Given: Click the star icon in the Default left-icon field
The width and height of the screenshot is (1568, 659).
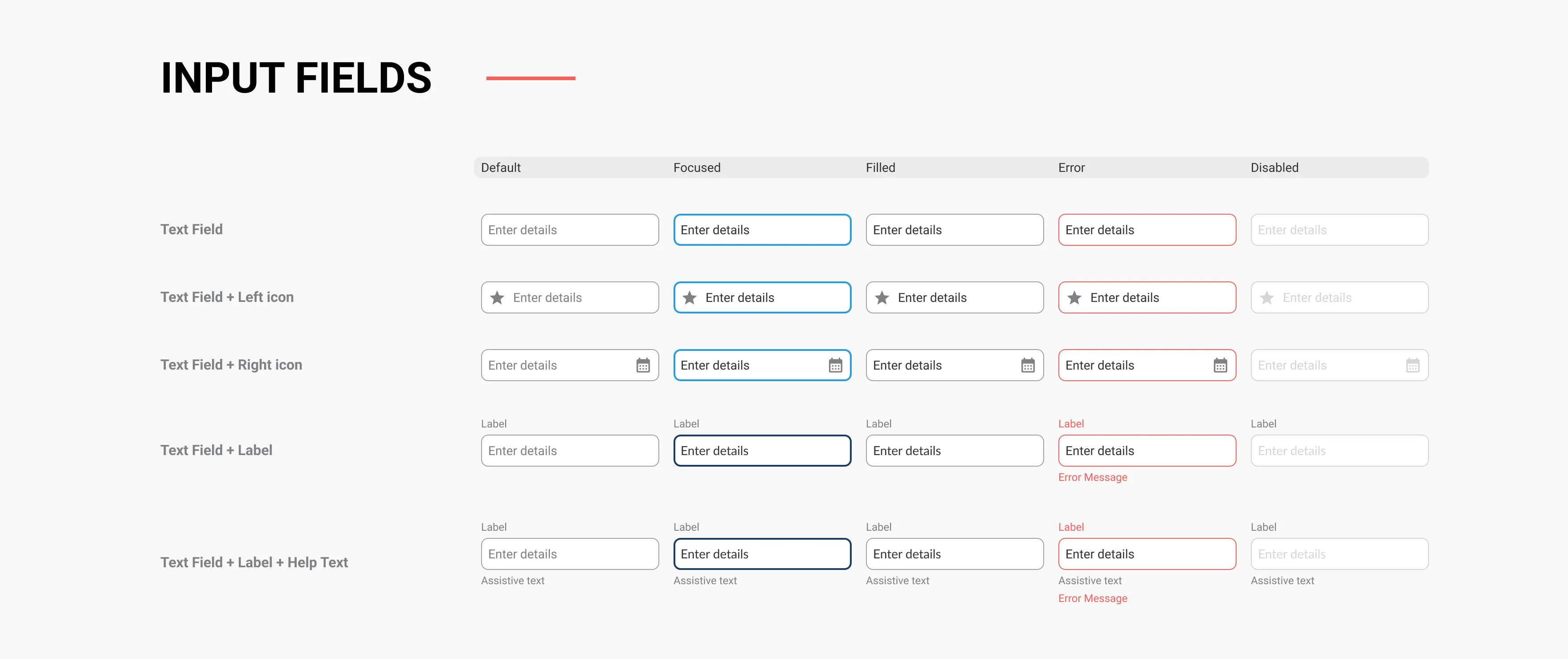Looking at the screenshot, I should point(497,297).
